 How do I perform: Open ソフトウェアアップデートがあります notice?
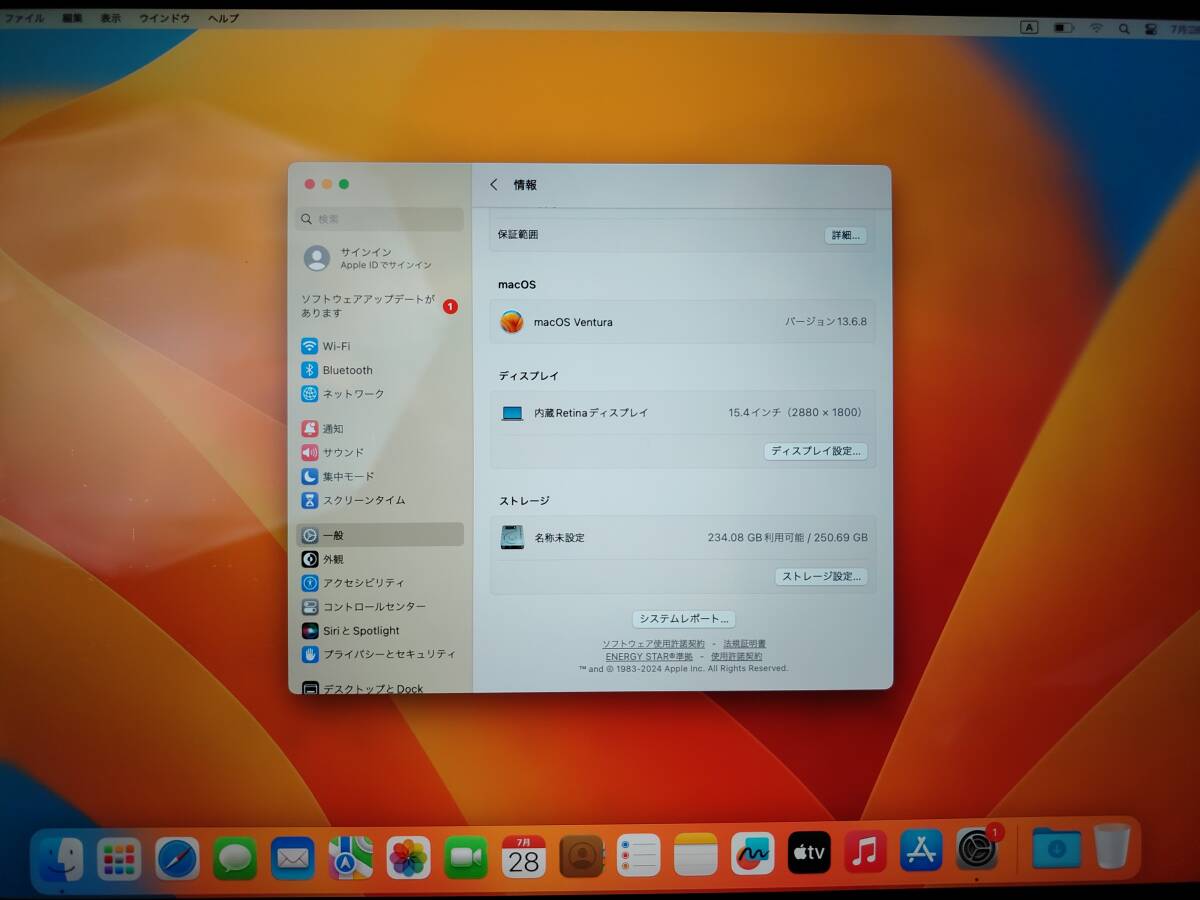(x=380, y=306)
